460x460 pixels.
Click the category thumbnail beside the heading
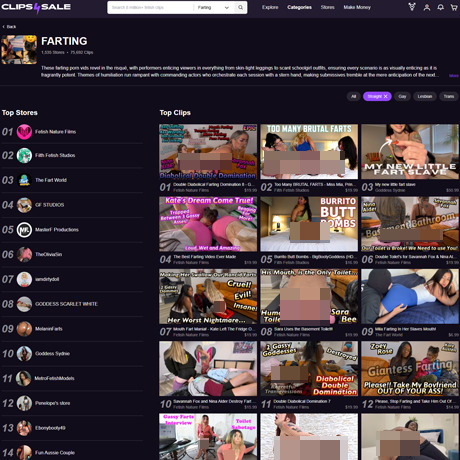coord(19,49)
